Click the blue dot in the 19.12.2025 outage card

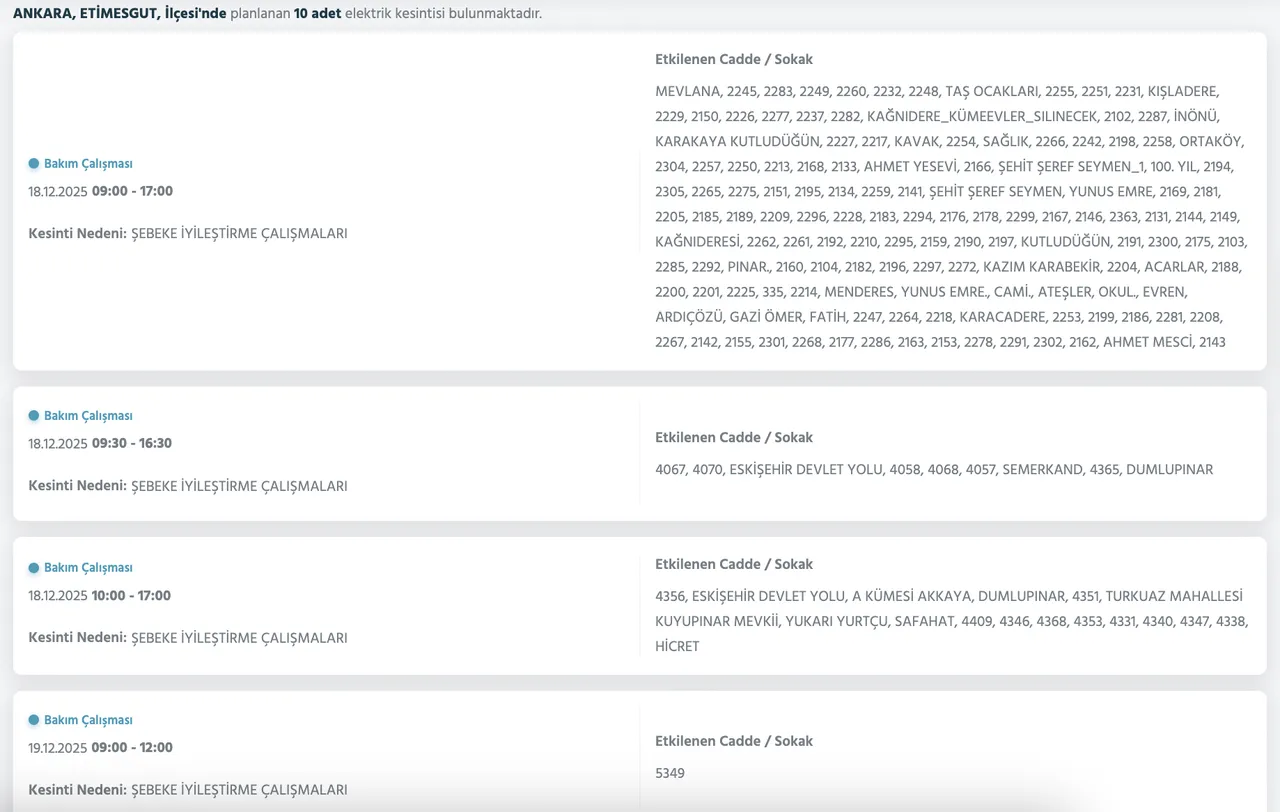pyautogui.click(x=34, y=720)
